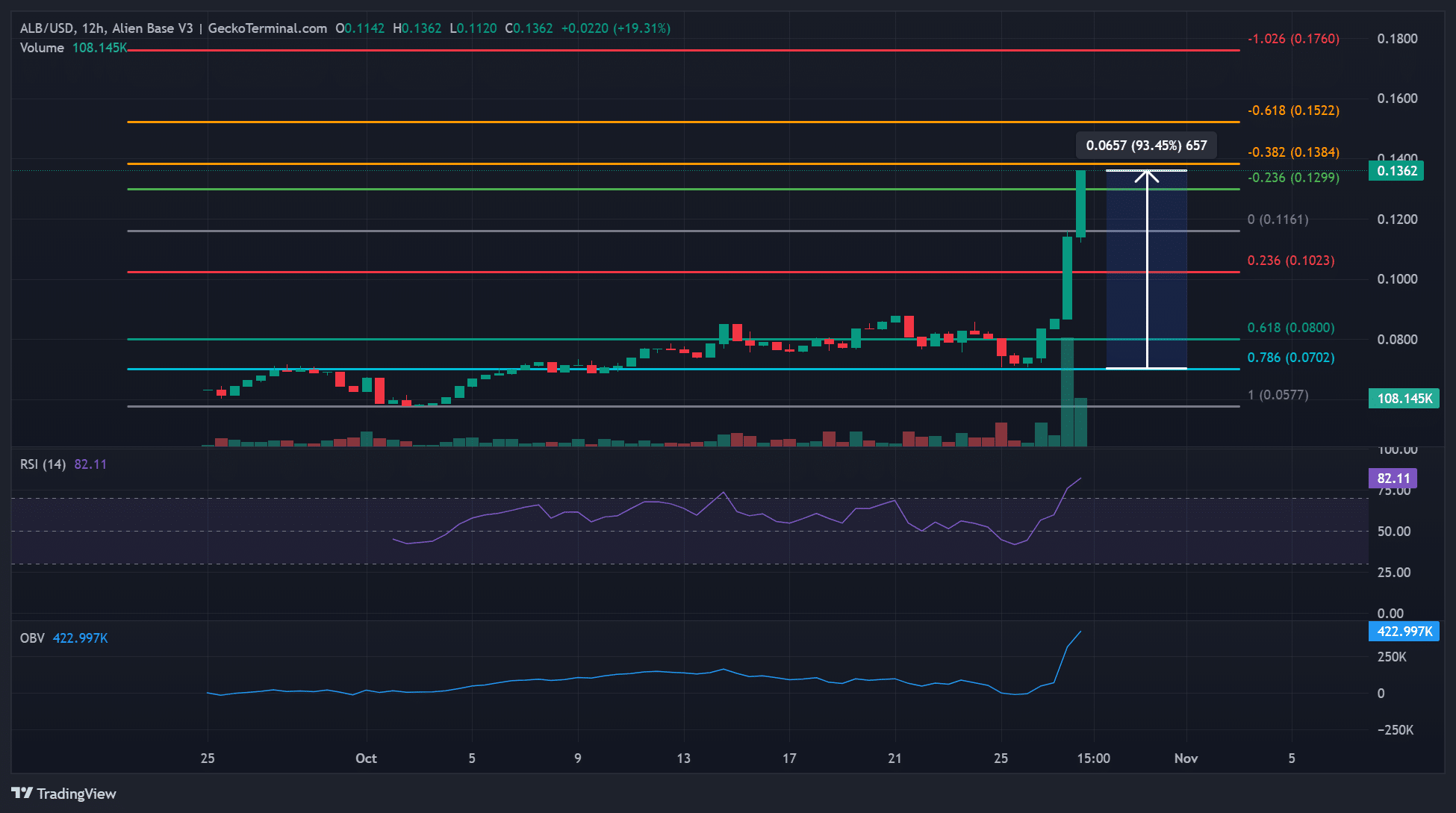The width and height of the screenshot is (1456, 813).
Task: Click the -0.236 (0.1299) Fibonacci label
Action: [x=1293, y=178]
